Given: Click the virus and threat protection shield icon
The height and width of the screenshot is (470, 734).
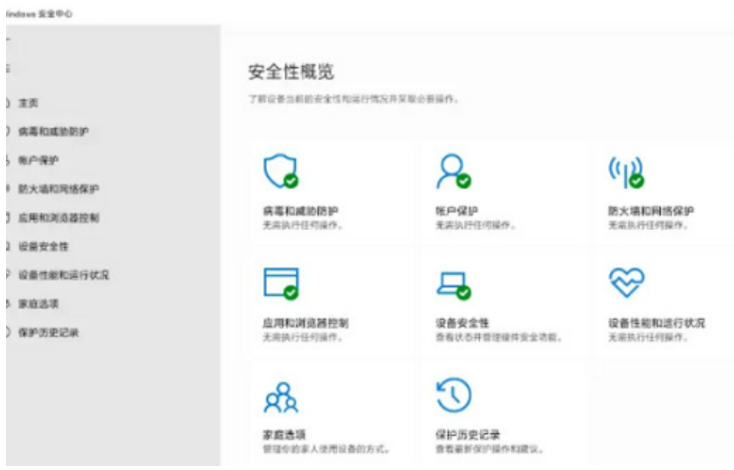Looking at the screenshot, I should click(x=279, y=171).
